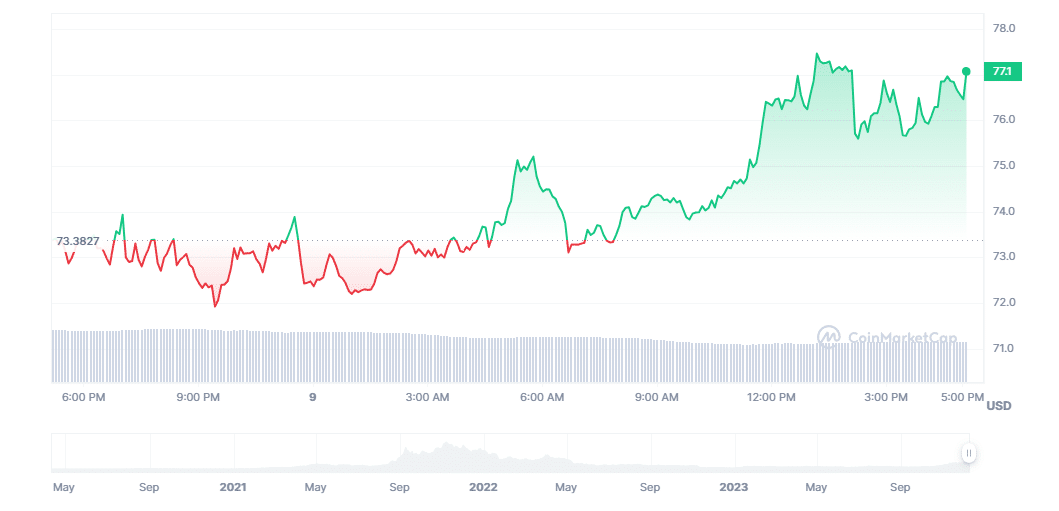
Task: Jump to 2021 on the navigator timeline
Action: [x=233, y=487]
